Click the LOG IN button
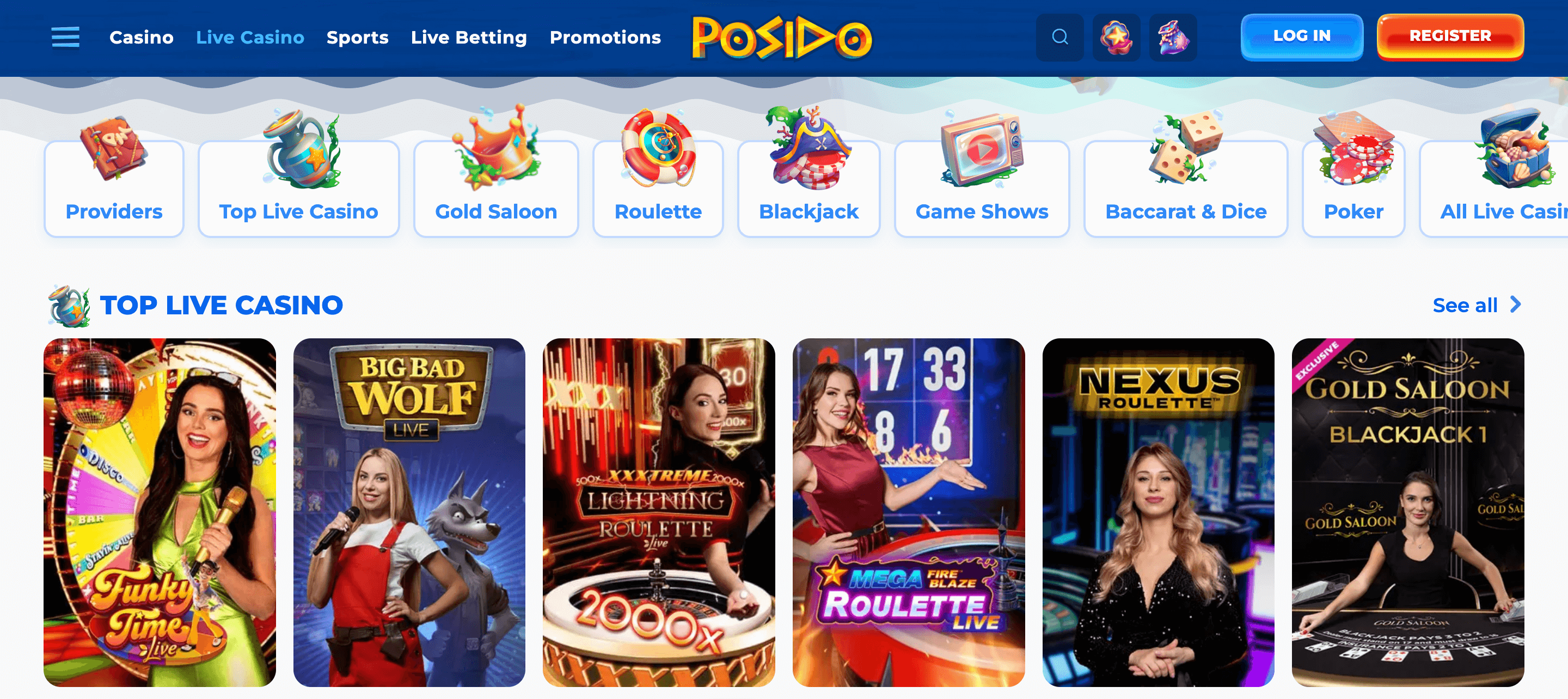 point(1301,37)
